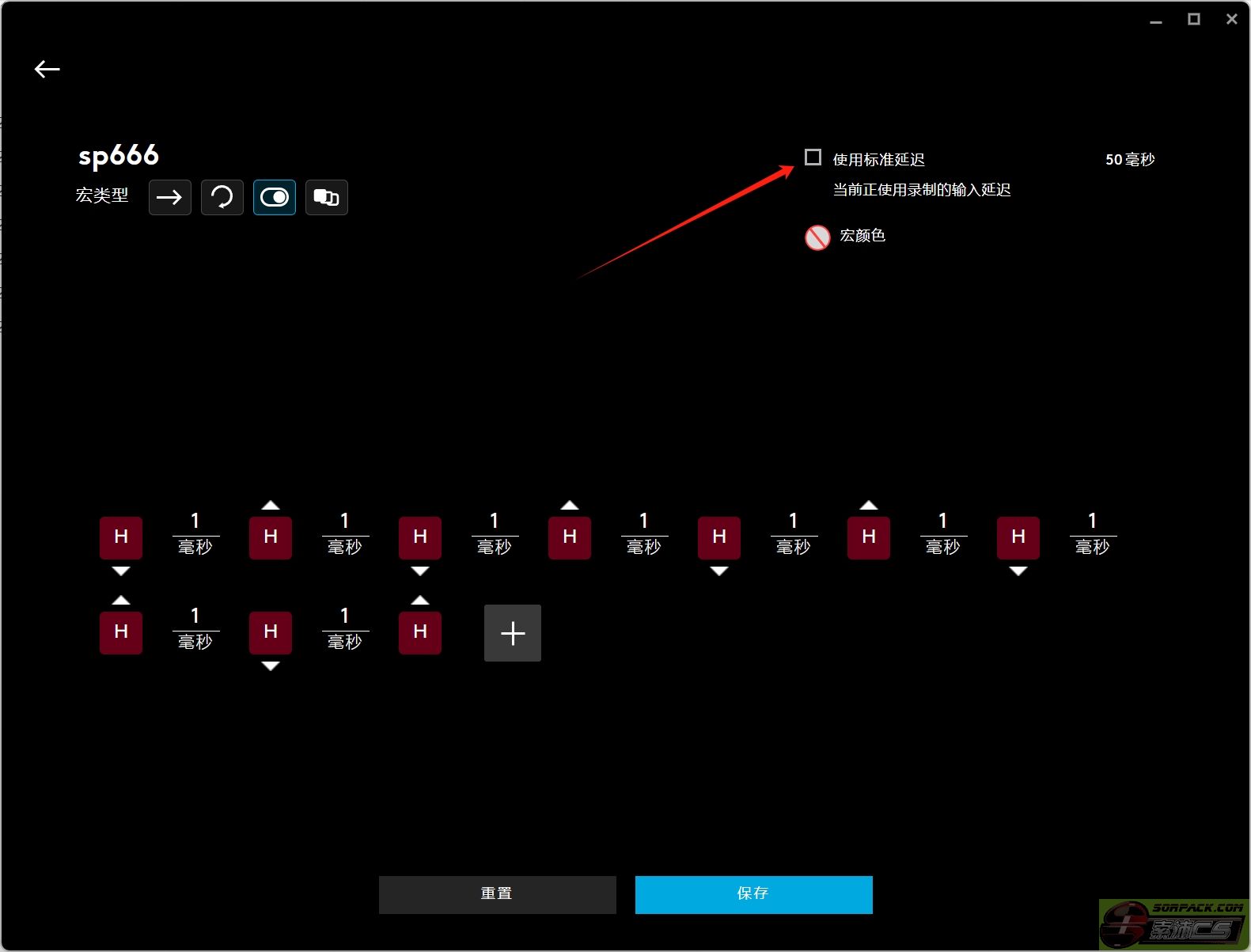The image size is (1251, 952).
Task: Edit the last 1 毫秒 delay in top row
Action: coord(1092,533)
